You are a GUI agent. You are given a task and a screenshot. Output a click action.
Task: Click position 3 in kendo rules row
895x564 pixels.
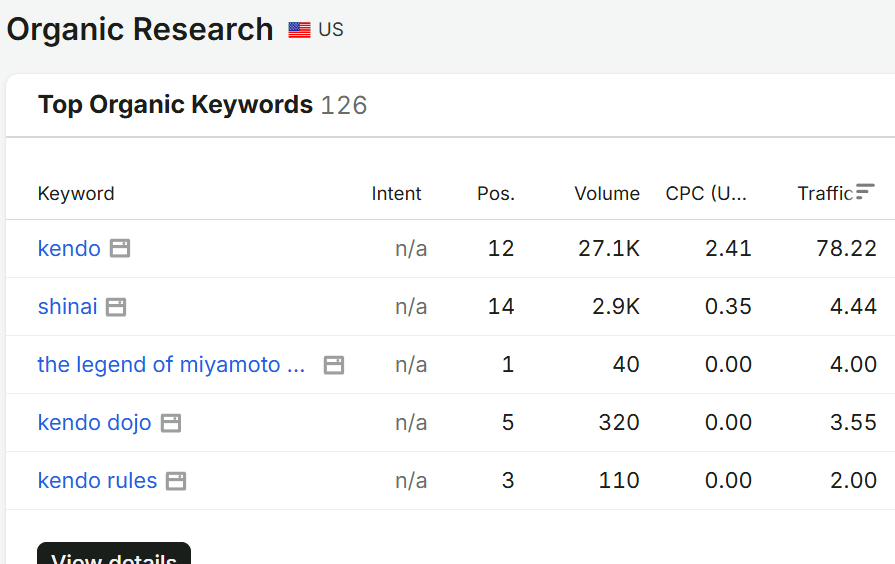coord(507,481)
